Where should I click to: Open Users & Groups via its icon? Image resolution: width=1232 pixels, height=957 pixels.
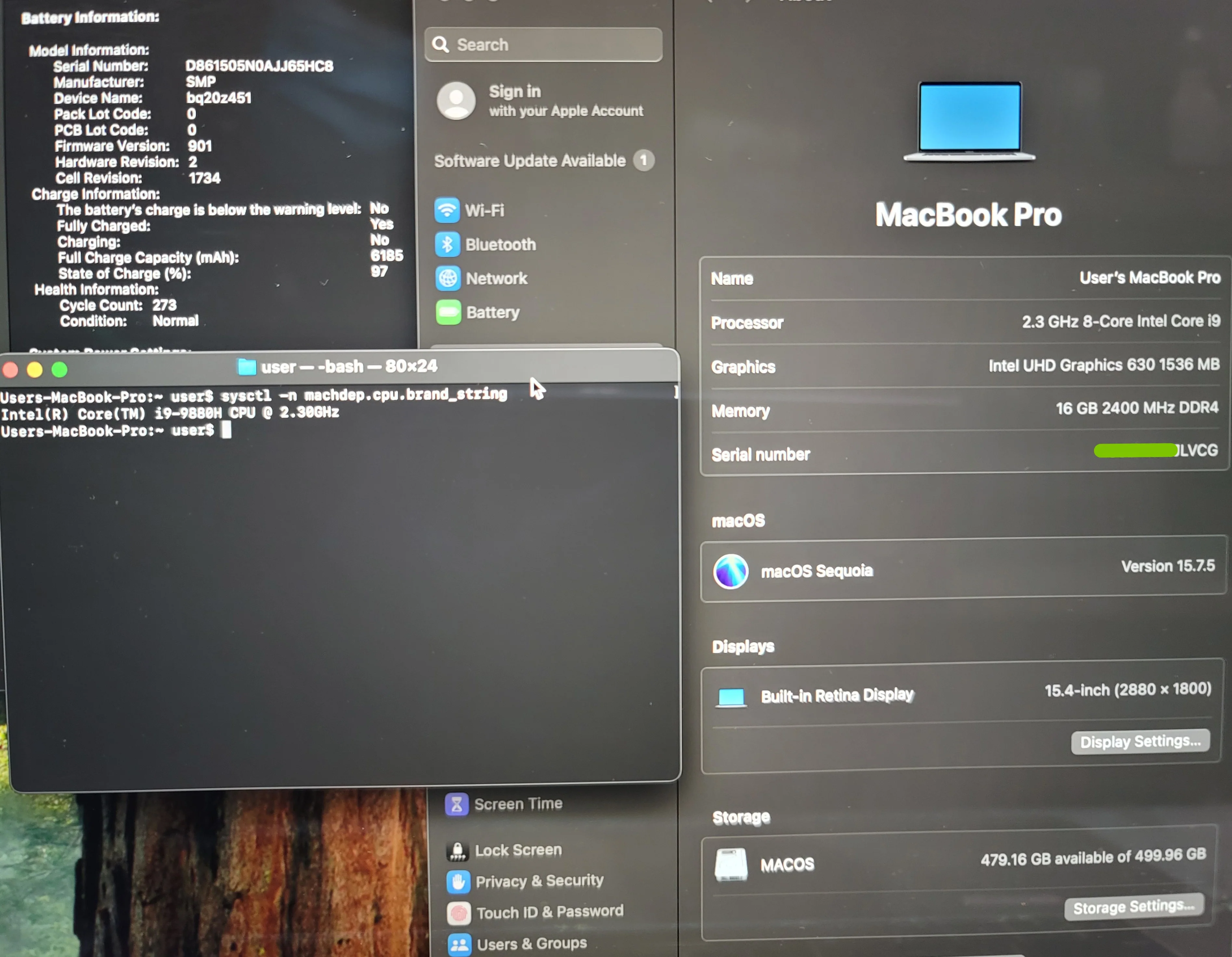click(459, 944)
